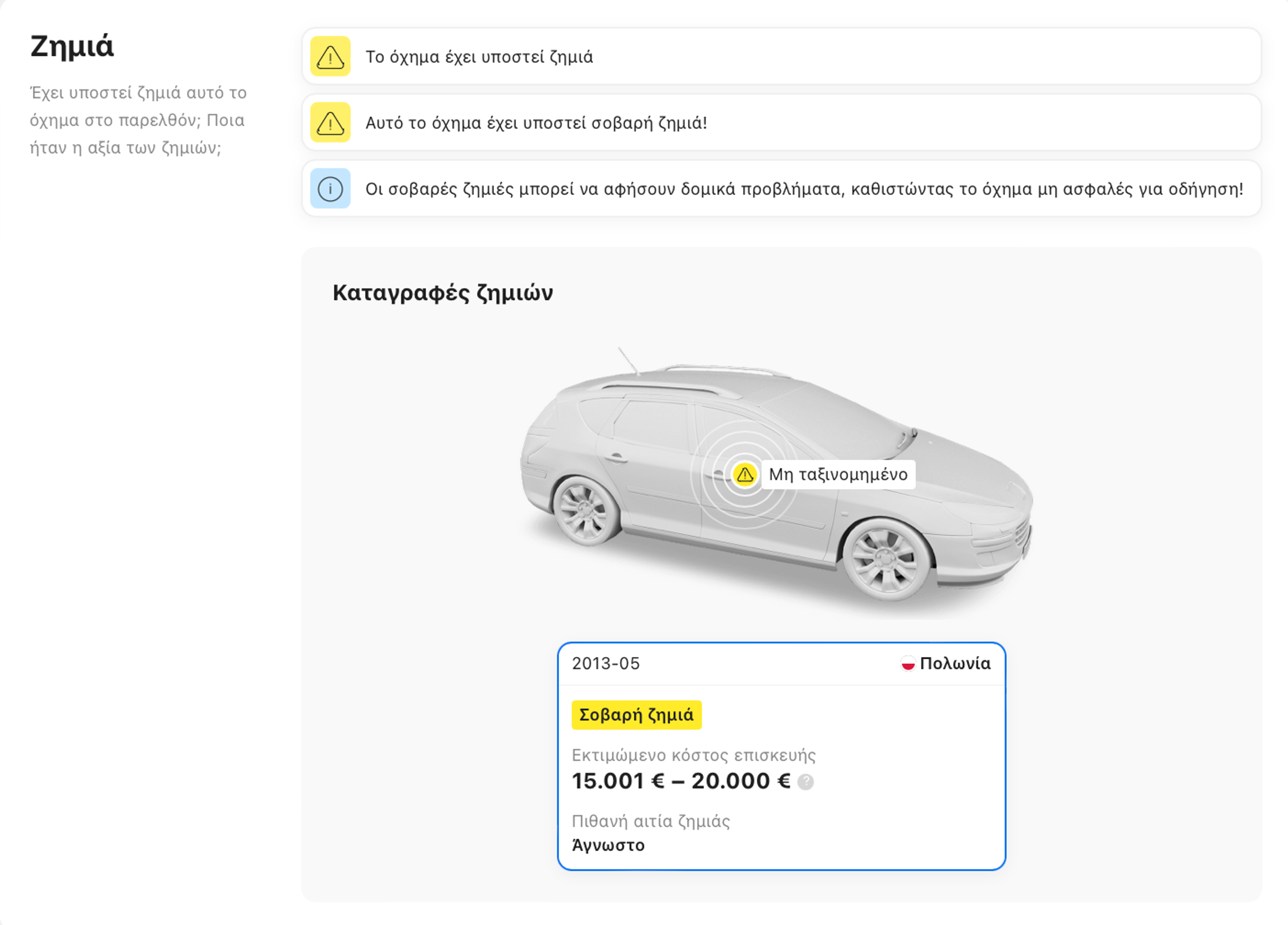Click the blue info icon in third alert

tap(330, 189)
